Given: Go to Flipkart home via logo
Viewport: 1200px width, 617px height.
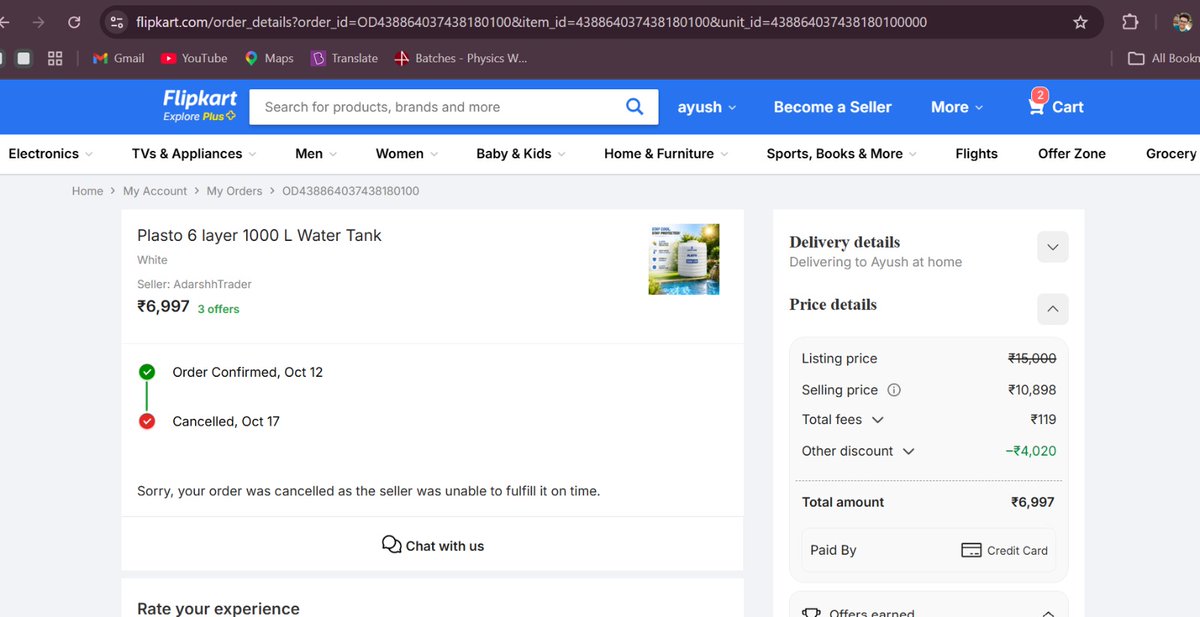Looking at the screenshot, I should [x=200, y=105].
